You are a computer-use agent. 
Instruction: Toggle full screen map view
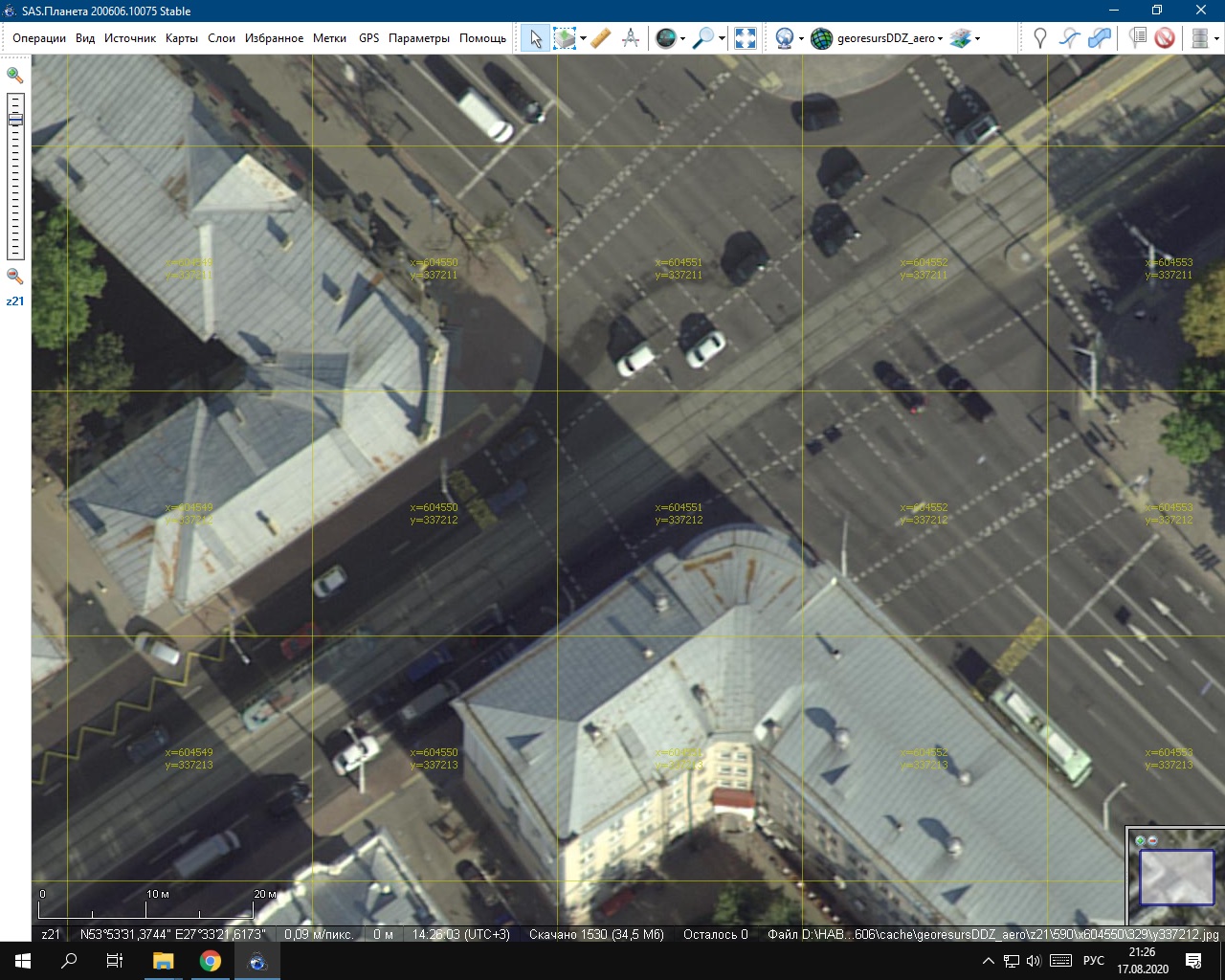click(x=745, y=38)
